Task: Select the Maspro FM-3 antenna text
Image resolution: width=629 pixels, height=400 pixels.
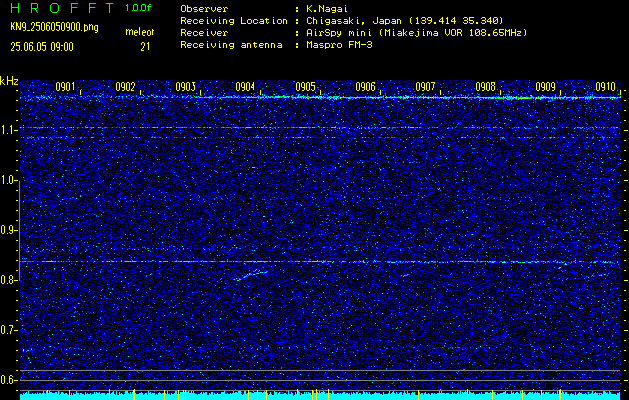Action: point(339,45)
